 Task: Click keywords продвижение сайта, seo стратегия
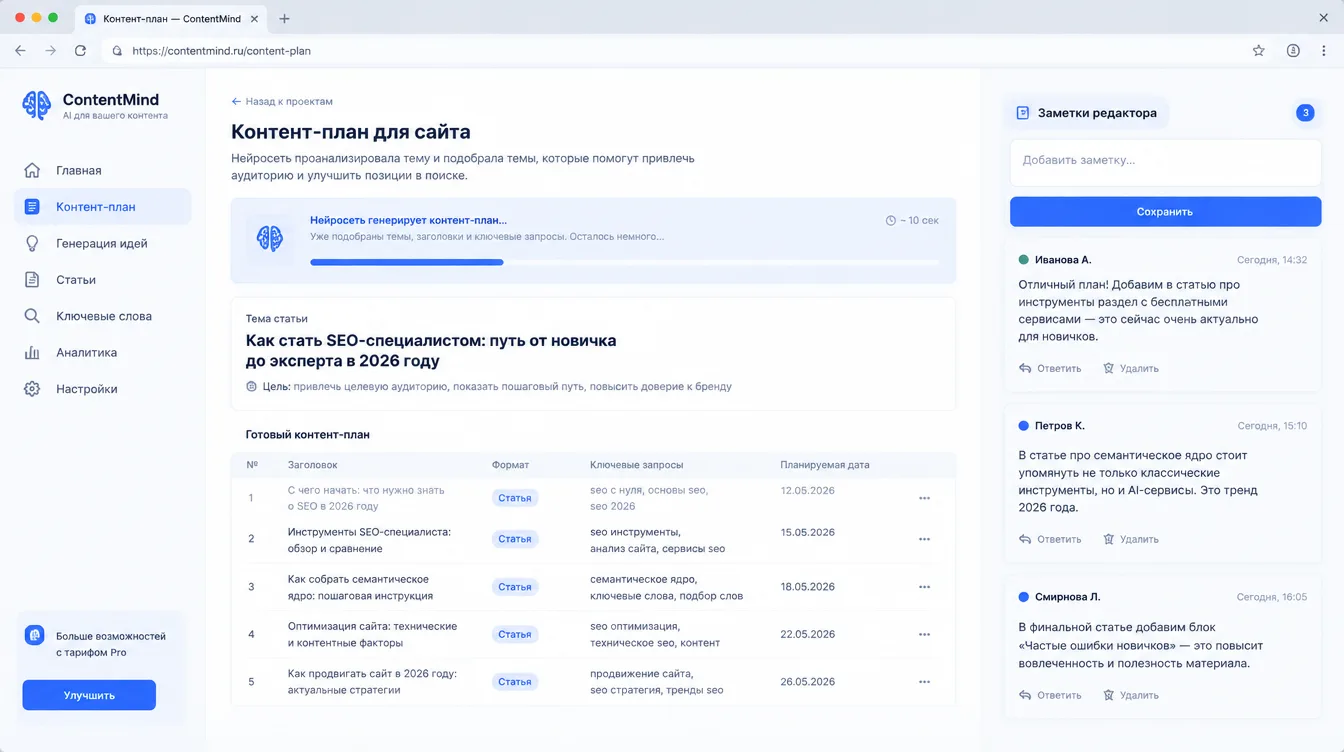657,682
